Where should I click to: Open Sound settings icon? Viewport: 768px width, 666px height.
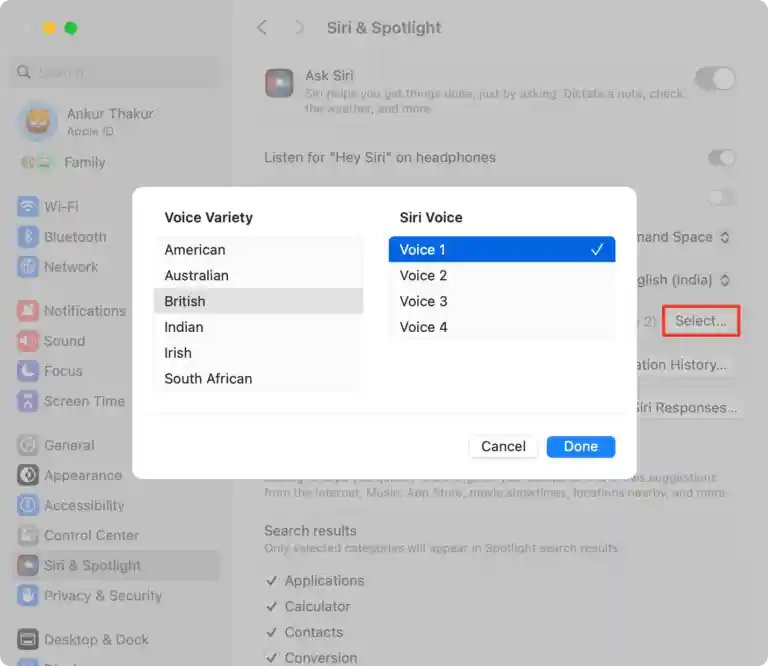[x=28, y=341]
